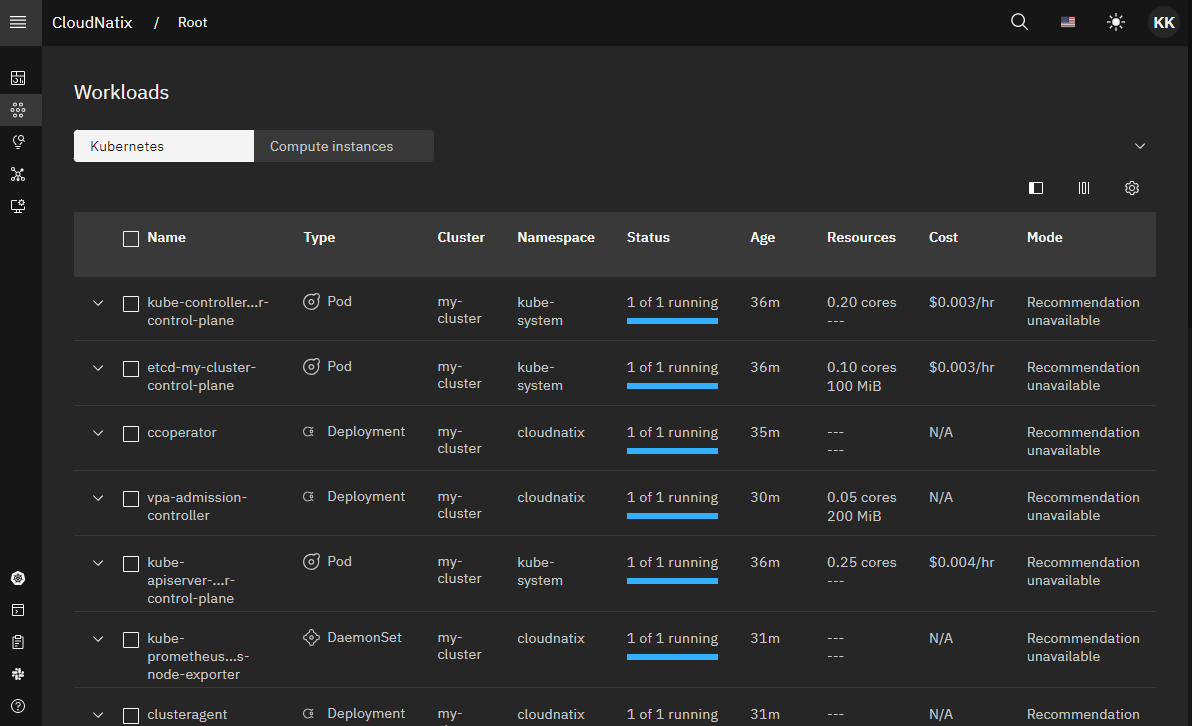Click the US flag language selector
The image size is (1192, 726).
pyautogui.click(x=1068, y=22)
